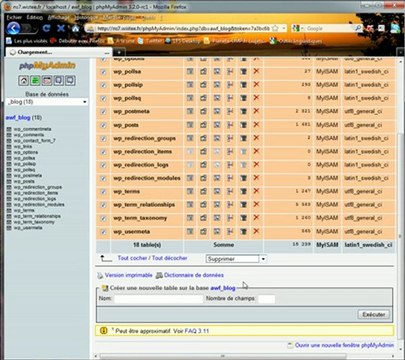The height and width of the screenshot is (360, 405).
Task: Go to the Firefox home page icon
Action: pyautogui.click(x=76, y=28)
